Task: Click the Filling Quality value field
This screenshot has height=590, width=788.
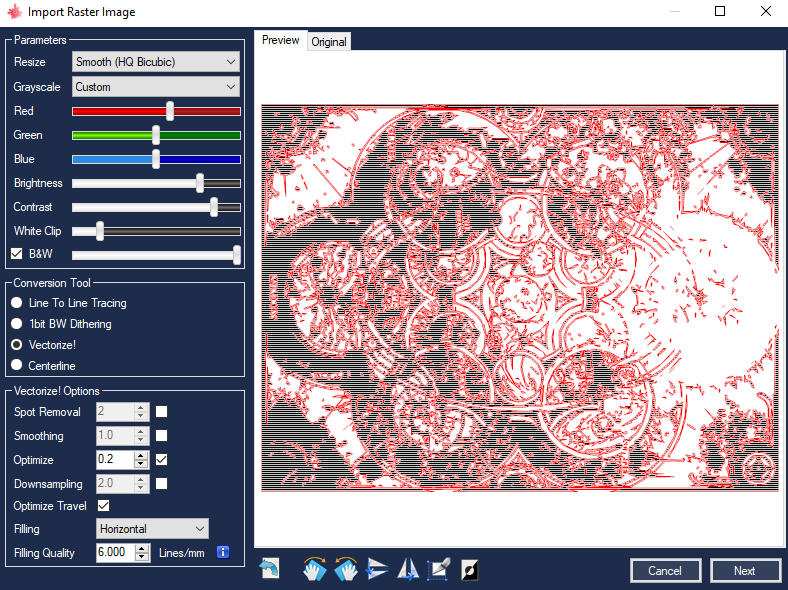Action: coord(116,552)
